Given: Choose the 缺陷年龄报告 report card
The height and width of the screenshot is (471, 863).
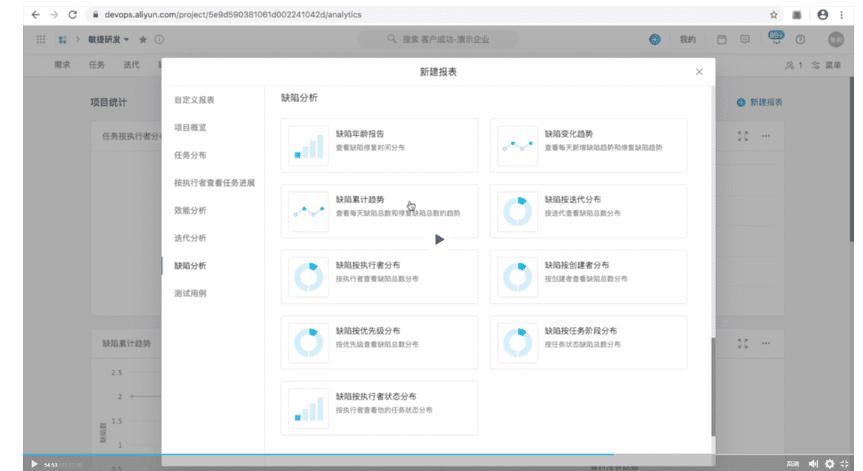Looking at the screenshot, I should [x=379, y=145].
